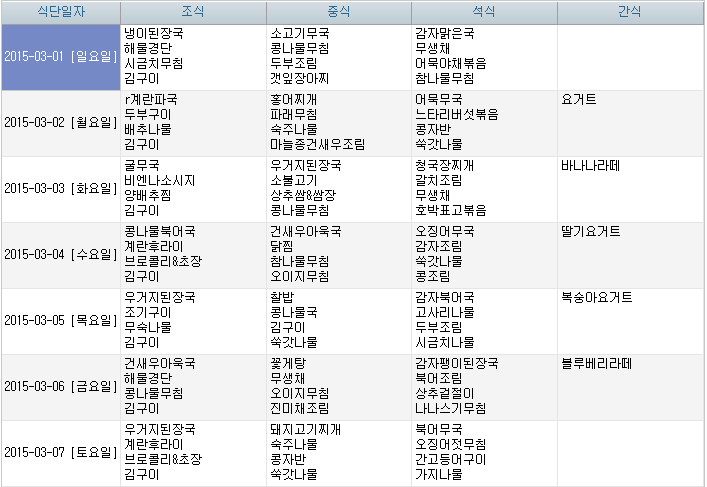The image size is (707, 487).
Task: Select the 2015-03-03 [화요일] row date
Action: (60, 188)
